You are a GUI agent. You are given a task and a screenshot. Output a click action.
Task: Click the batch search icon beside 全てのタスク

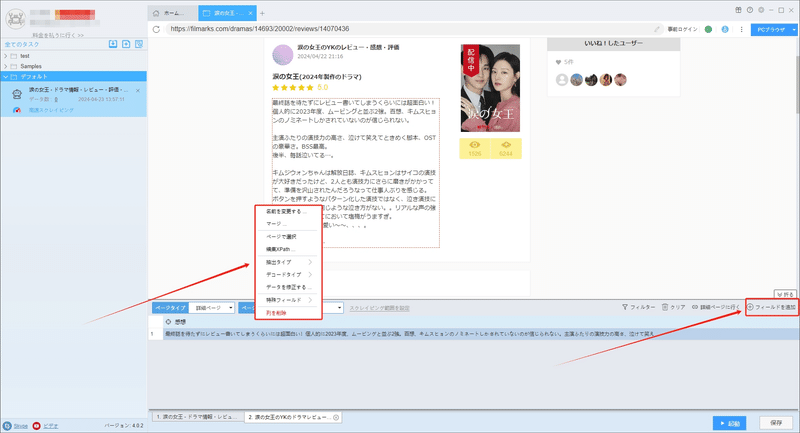click(139, 44)
